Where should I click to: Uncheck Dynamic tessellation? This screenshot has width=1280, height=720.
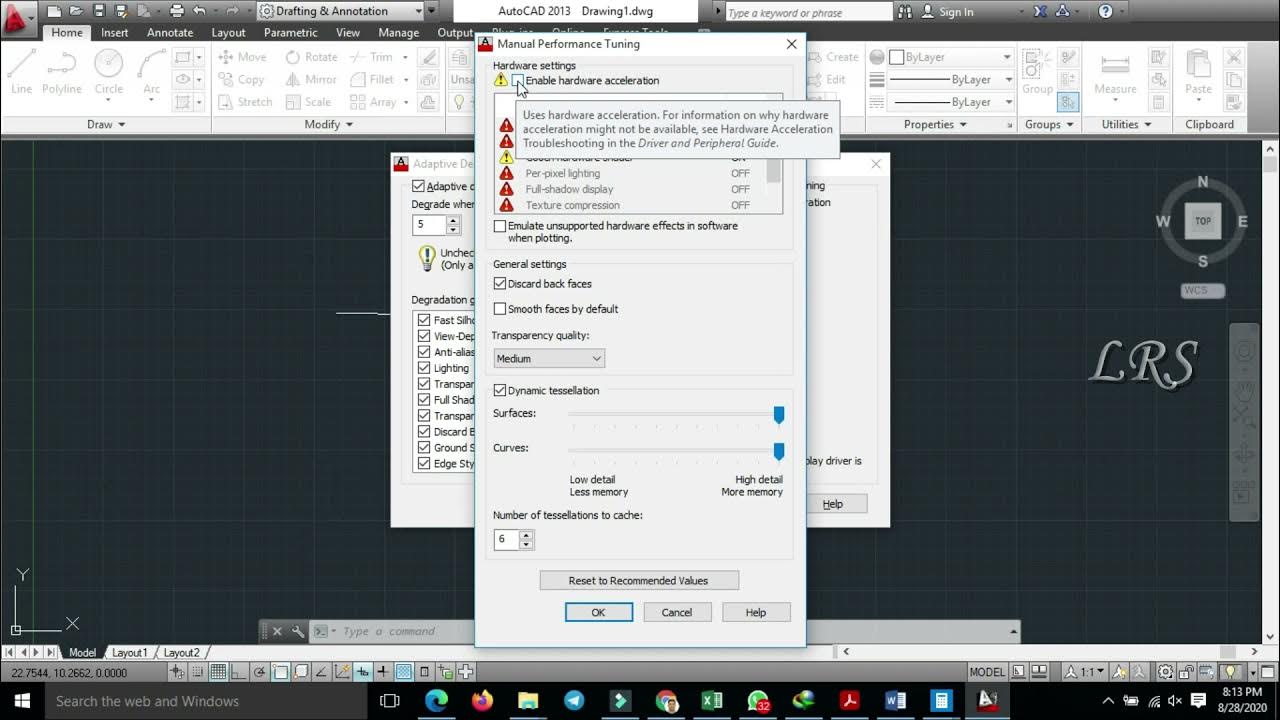point(500,391)
